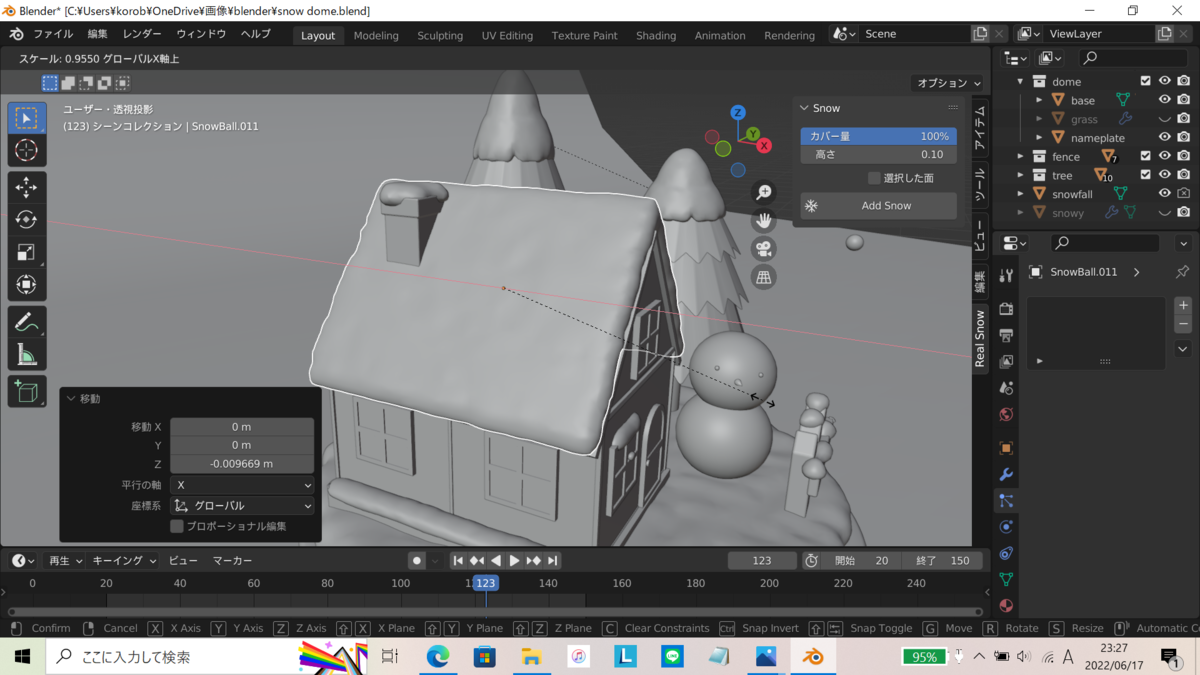Collapse the 移動 operator panel
1200x675 pixels.
[71, 398]
